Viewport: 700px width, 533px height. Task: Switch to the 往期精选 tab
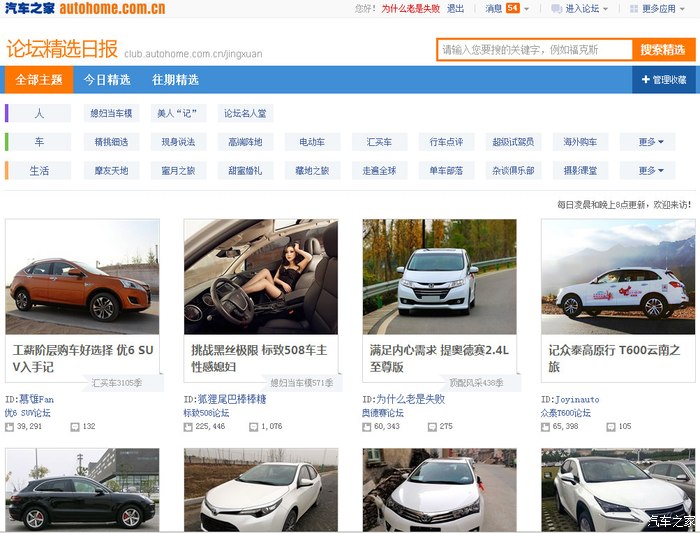(175, 80)
